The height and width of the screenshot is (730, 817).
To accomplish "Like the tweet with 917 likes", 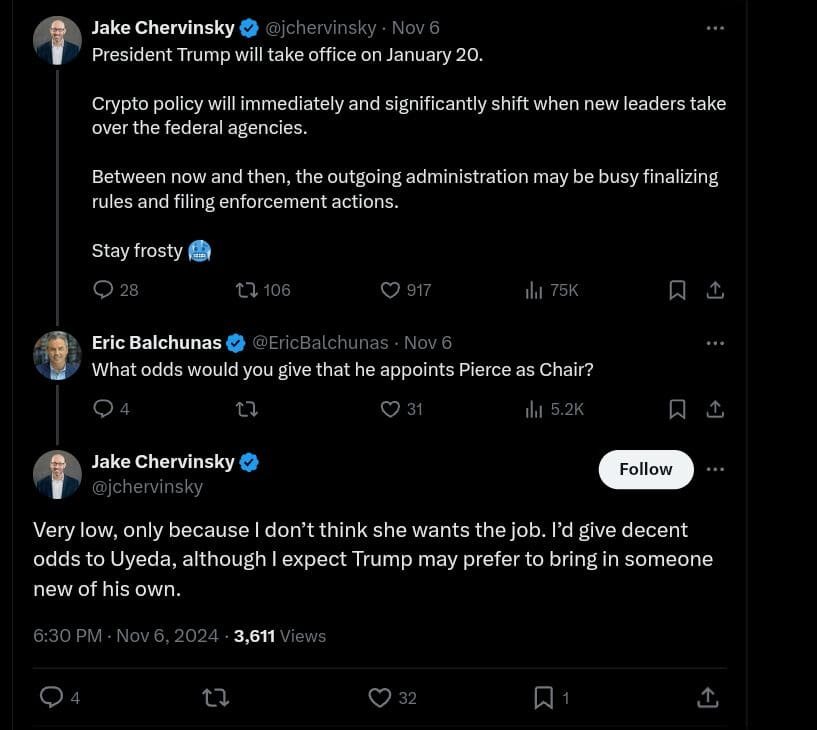I will 391,290.
